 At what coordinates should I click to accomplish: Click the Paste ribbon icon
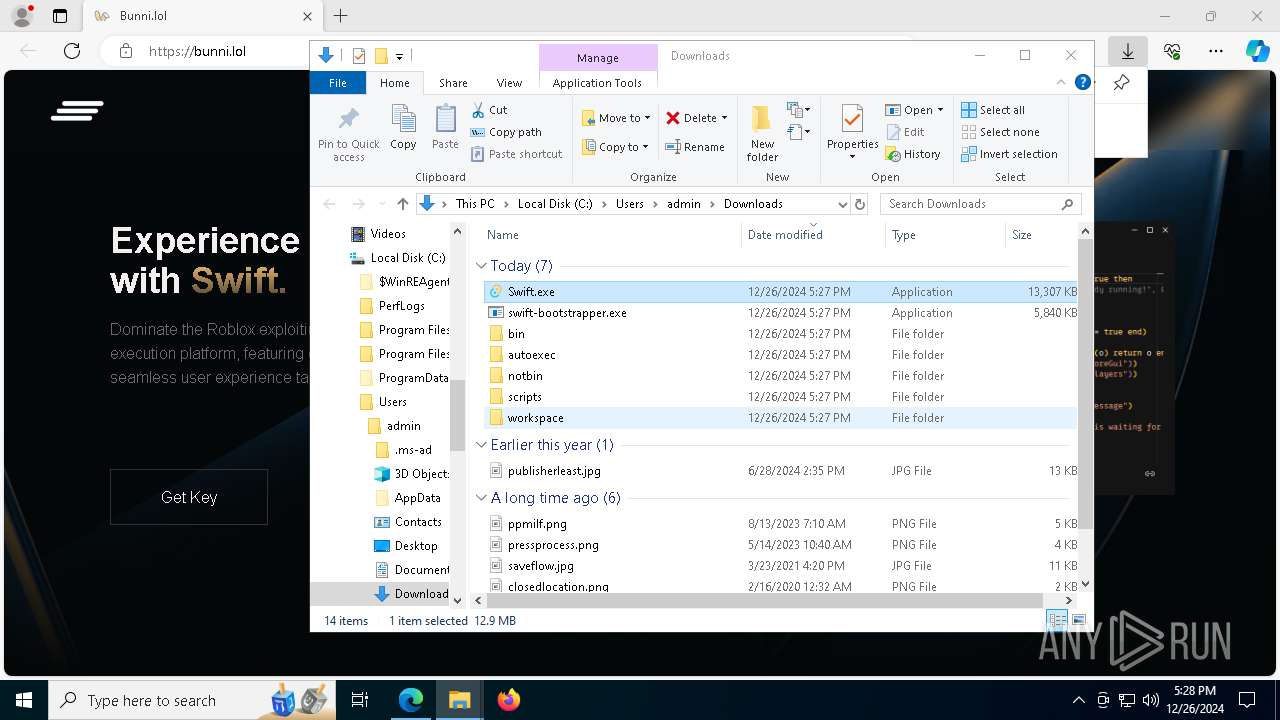coord(445,127)
